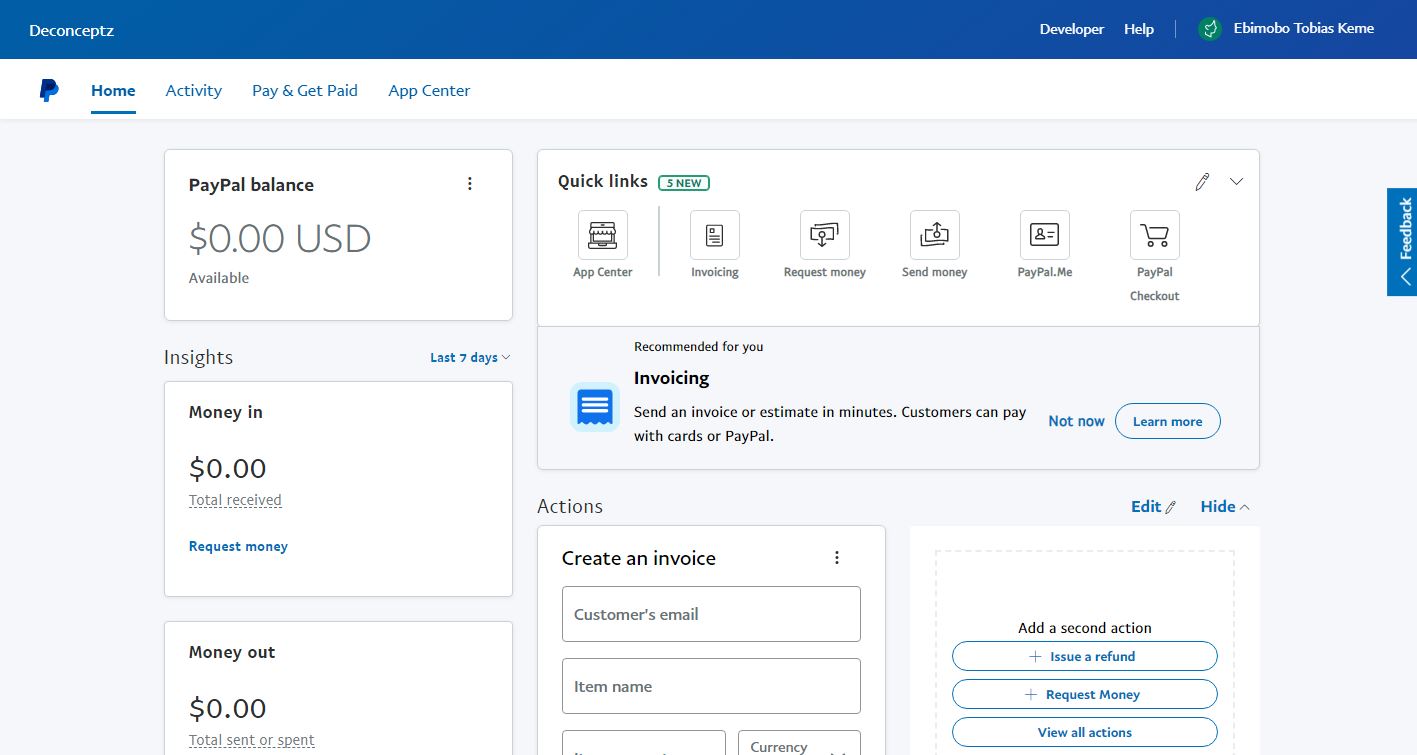The height and width of the screenshot is (755, 1417).
Task: Click the View all actions button
Action: pos(1085,732)
